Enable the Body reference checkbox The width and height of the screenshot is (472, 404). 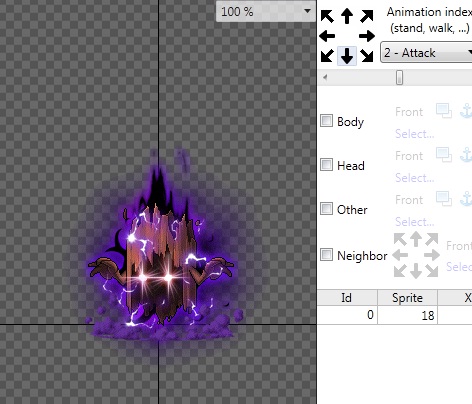[x=326, y=121]
